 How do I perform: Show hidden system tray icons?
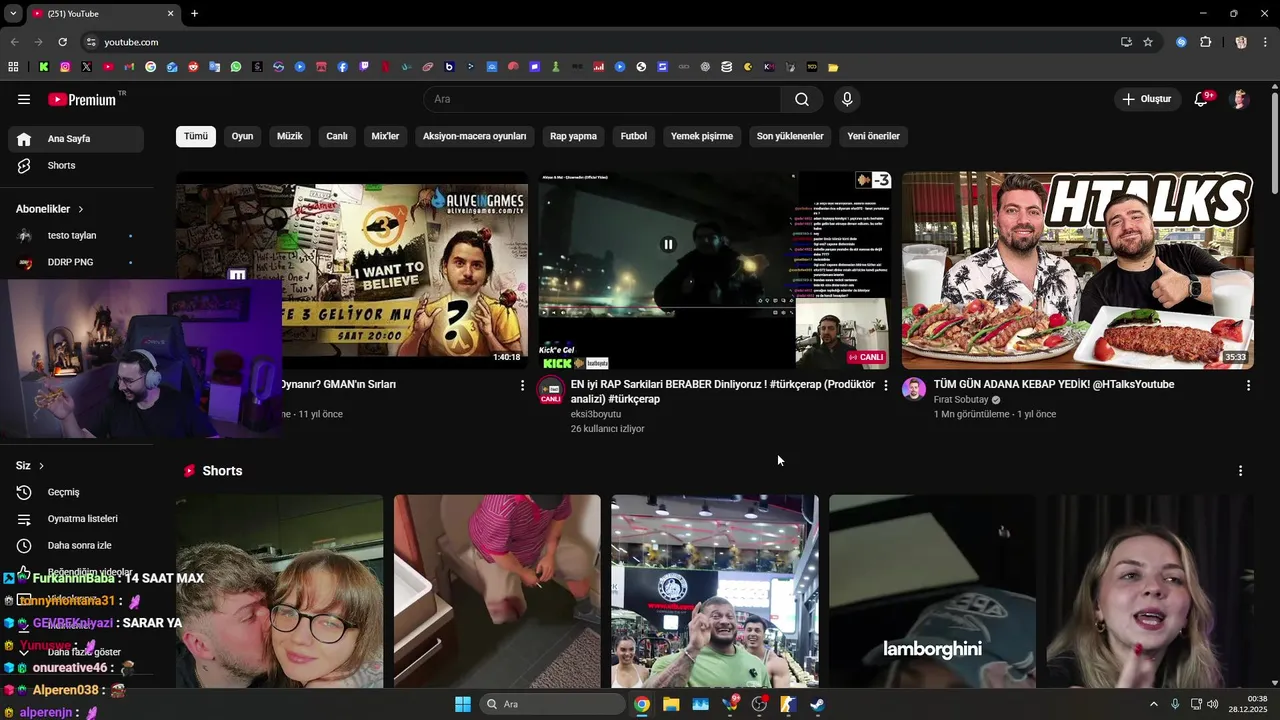pos(1153,704)
